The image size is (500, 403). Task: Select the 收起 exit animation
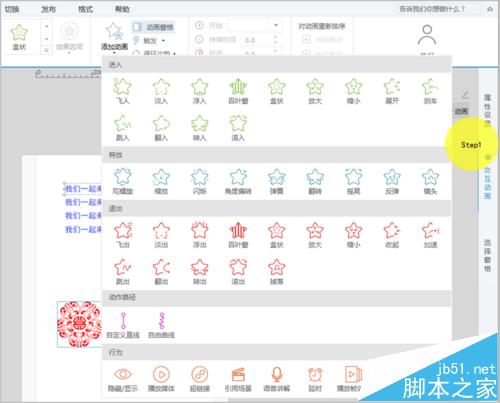(392, 235)
